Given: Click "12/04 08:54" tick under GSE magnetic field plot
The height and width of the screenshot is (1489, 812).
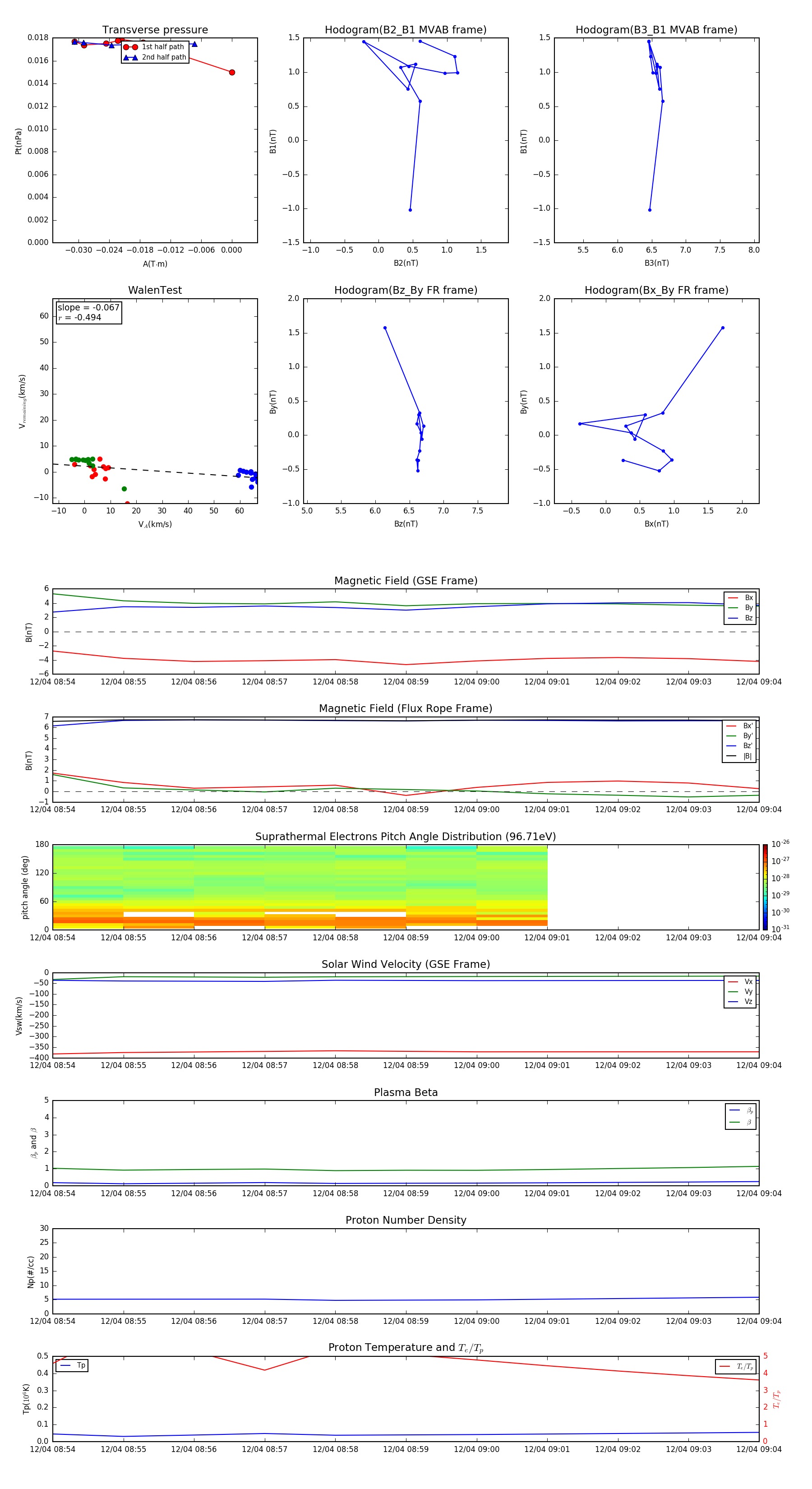Looking at the screenshot, I should (53, 681).
